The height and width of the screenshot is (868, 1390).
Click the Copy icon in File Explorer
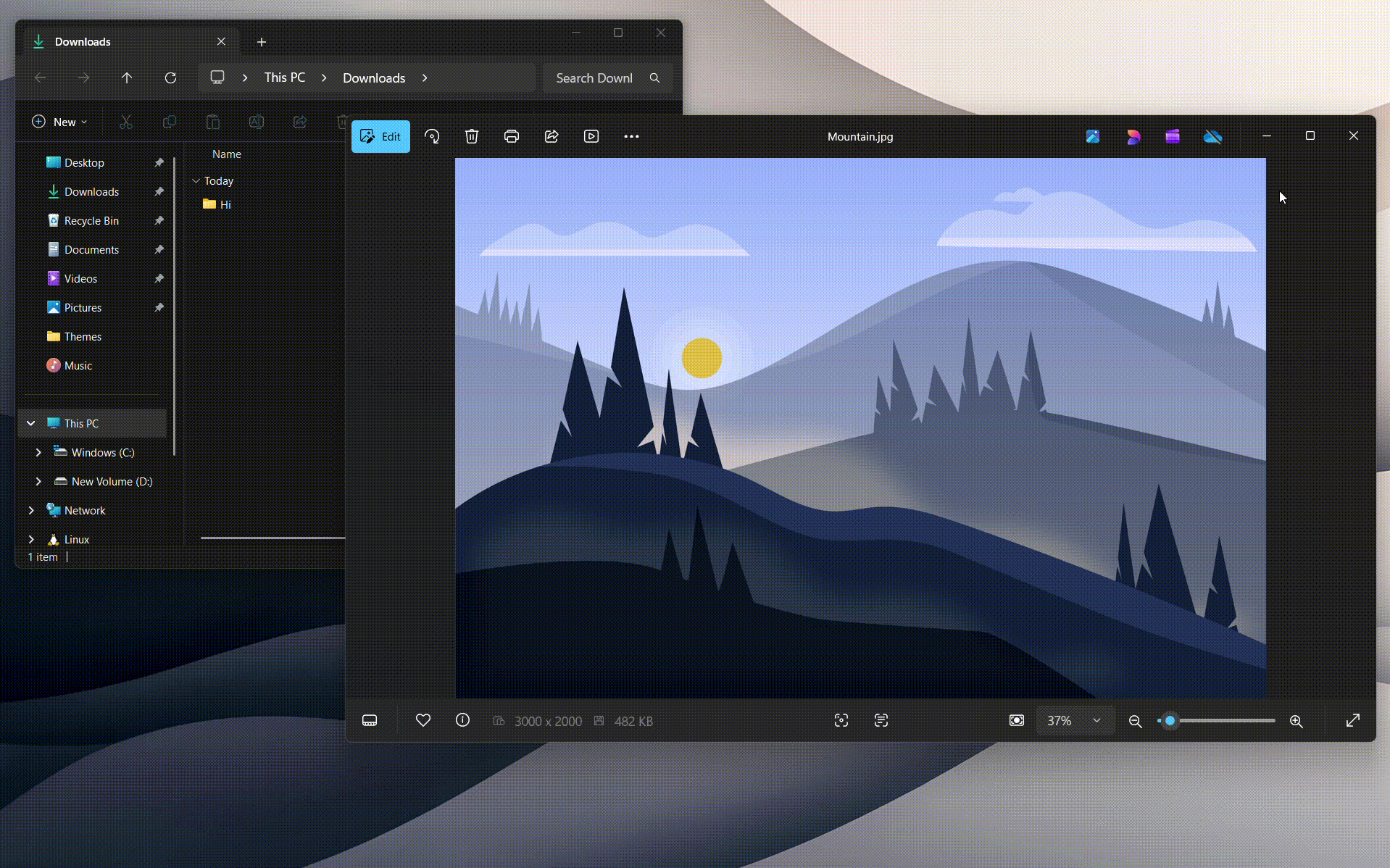(x=170, y=122)
